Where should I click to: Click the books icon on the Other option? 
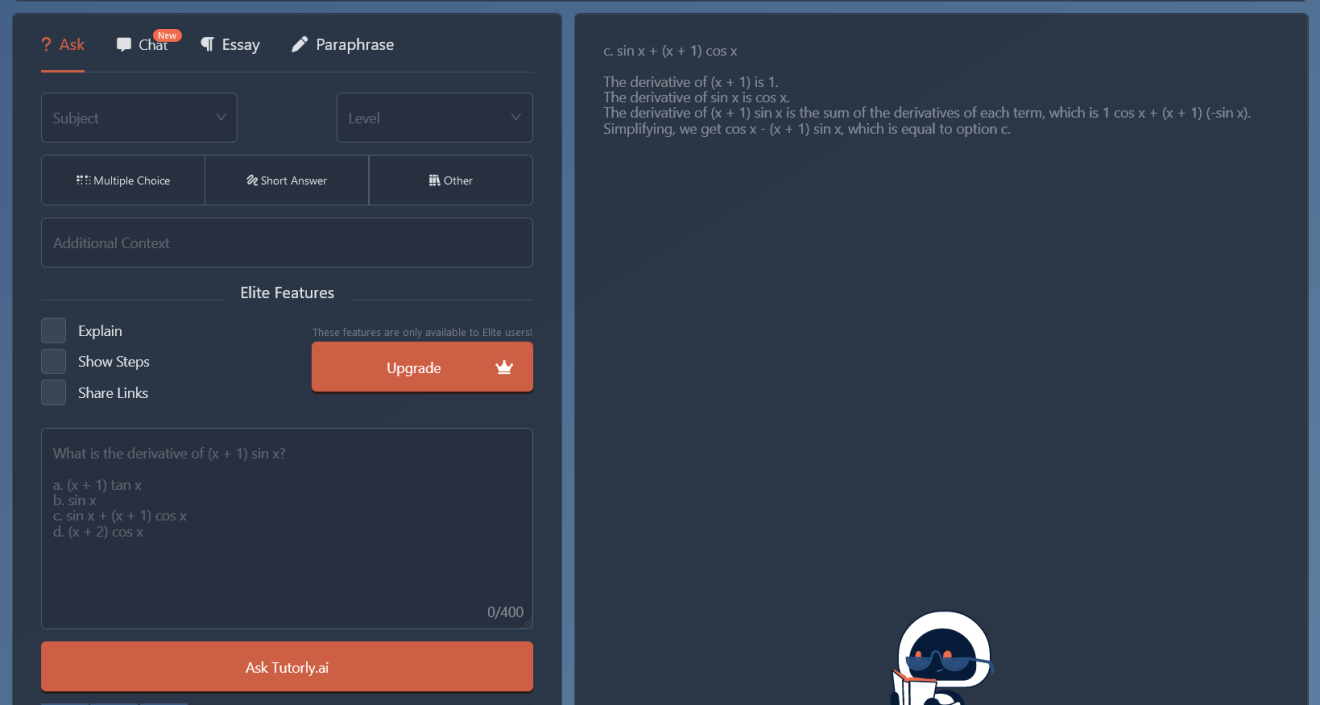tap(433, 180)
